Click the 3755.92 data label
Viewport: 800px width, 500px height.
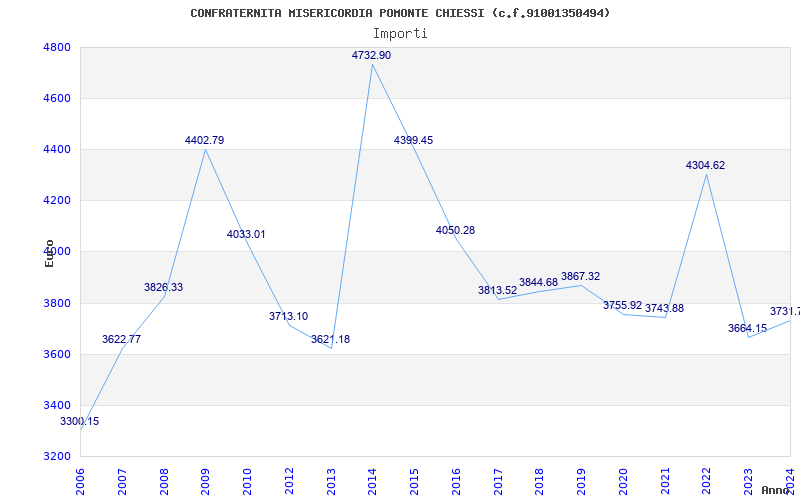pos(622,305)
